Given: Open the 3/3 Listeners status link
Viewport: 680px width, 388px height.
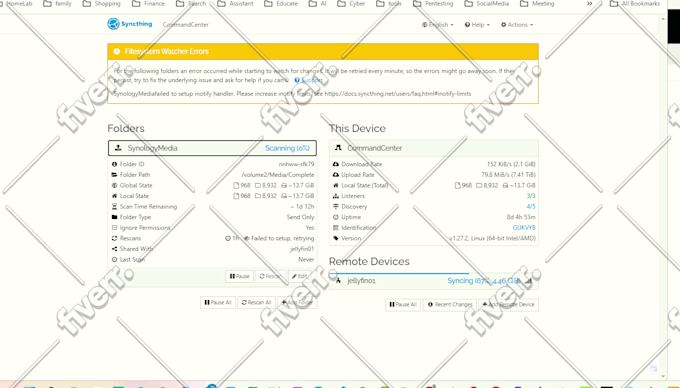Looking at the screenshot, I should [x=531, y=196].
